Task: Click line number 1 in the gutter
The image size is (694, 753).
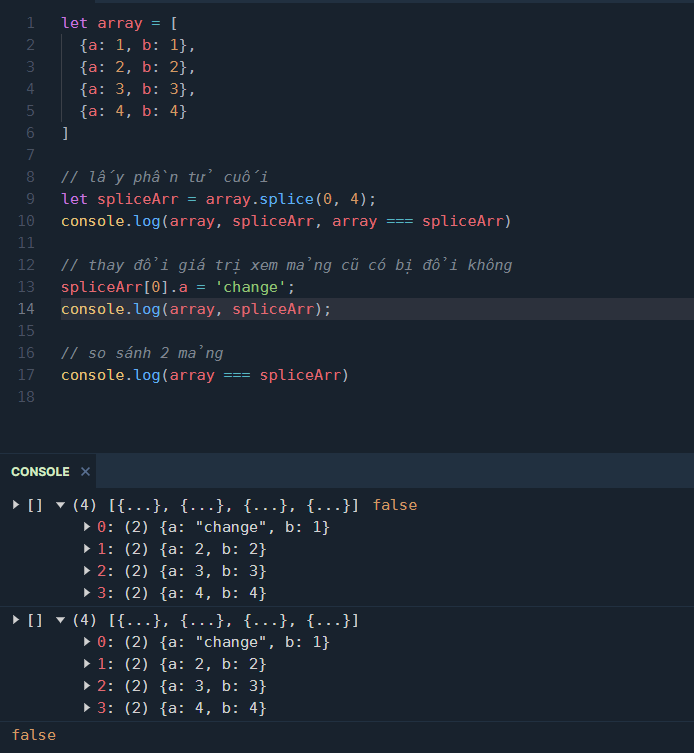Action: click(30, 23)
